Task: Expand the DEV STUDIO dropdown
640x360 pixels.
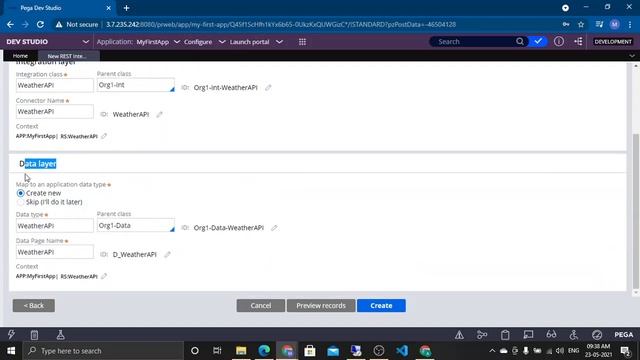Action: coord(85,42)
